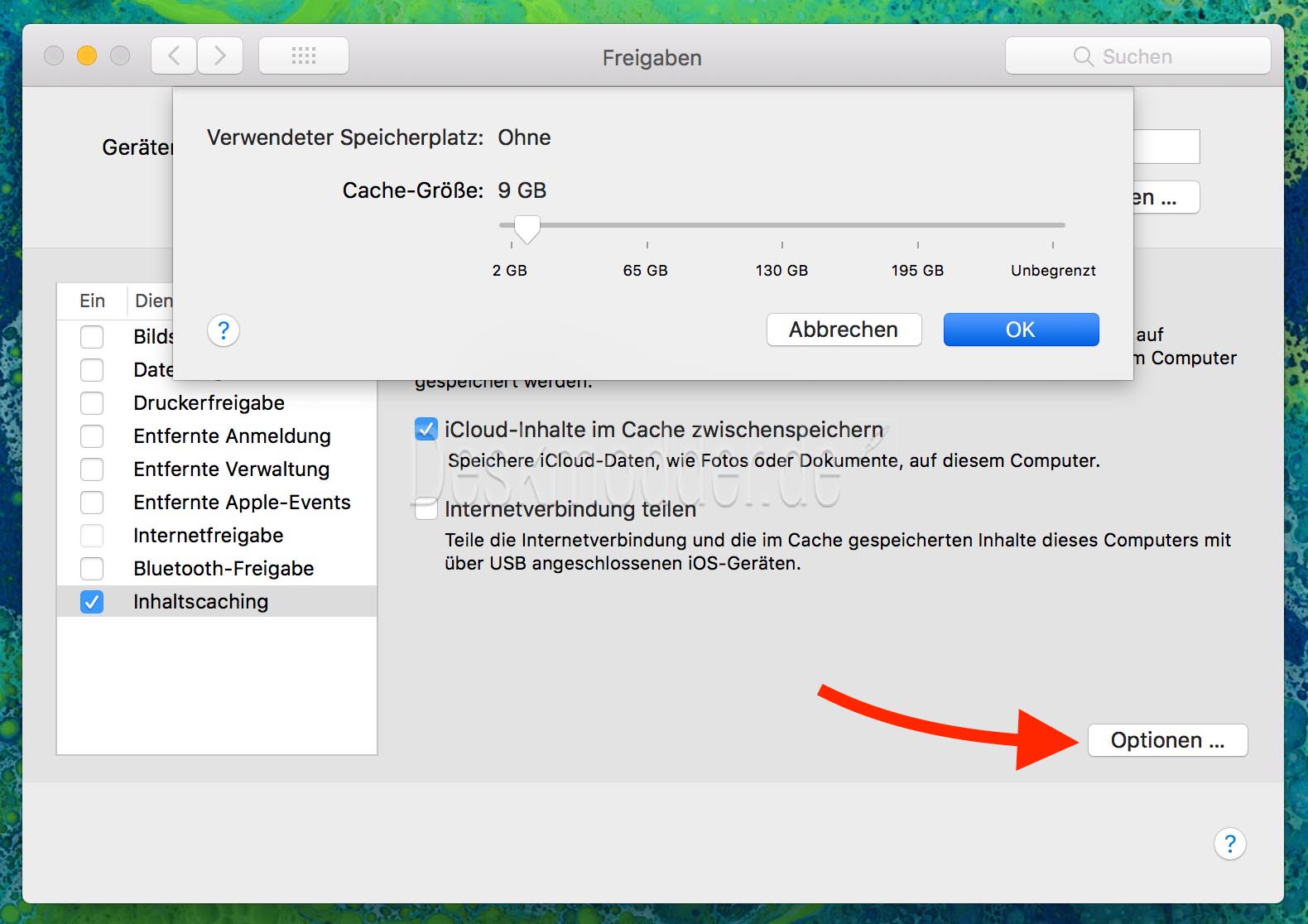Open help in the cache size dialog

[x=223, y=330]
